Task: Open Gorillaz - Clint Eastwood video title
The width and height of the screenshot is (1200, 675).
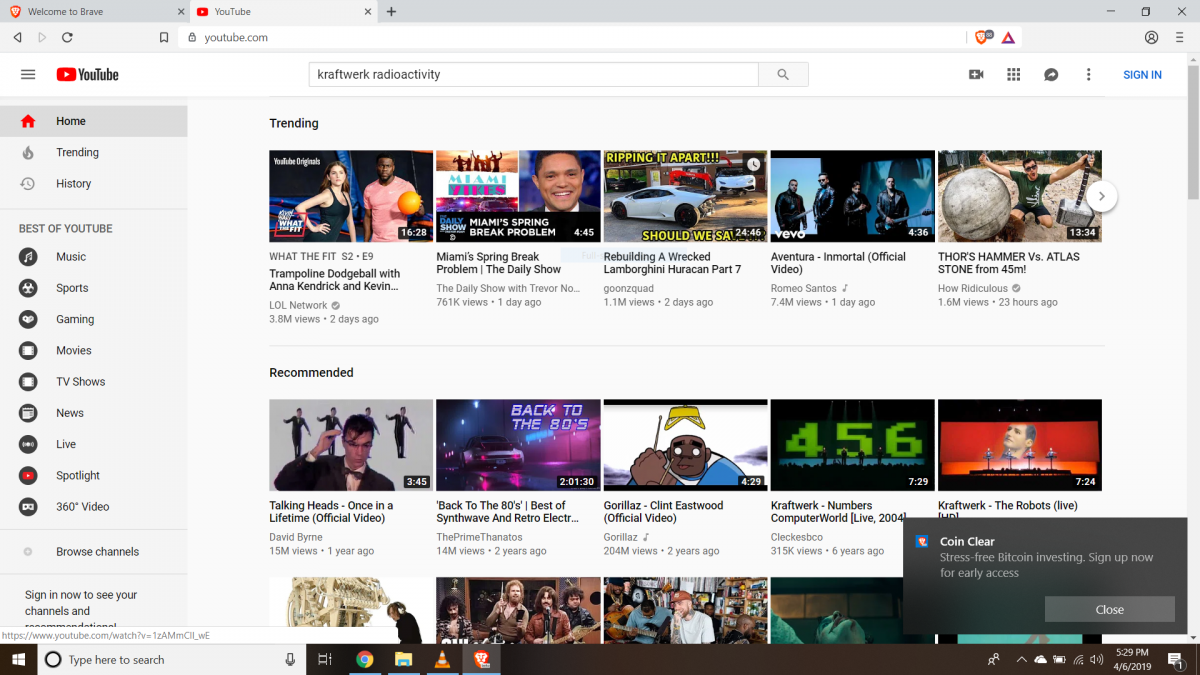Action: pos(664,512)
